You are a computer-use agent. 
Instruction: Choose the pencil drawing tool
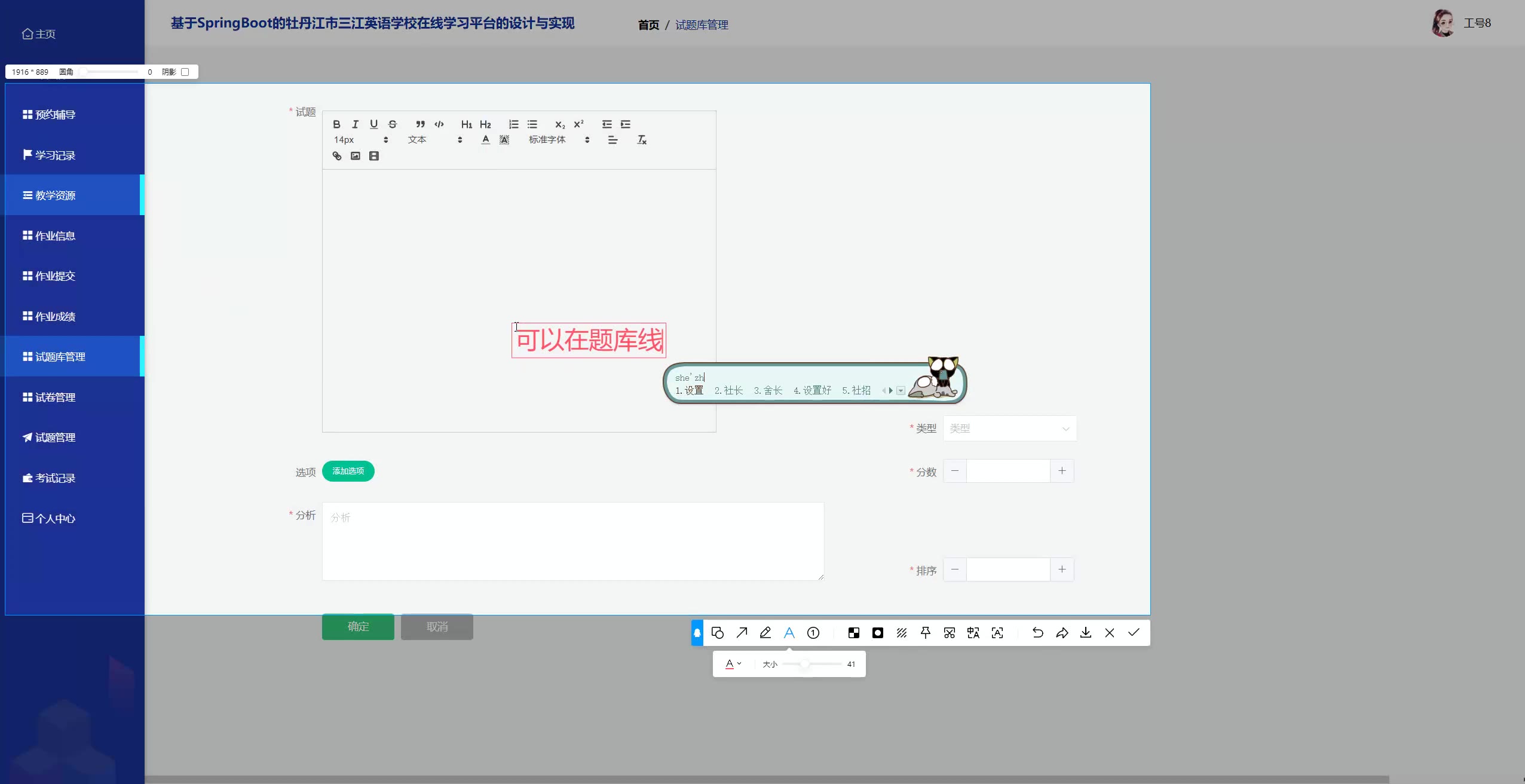click(x=765, y=633)
